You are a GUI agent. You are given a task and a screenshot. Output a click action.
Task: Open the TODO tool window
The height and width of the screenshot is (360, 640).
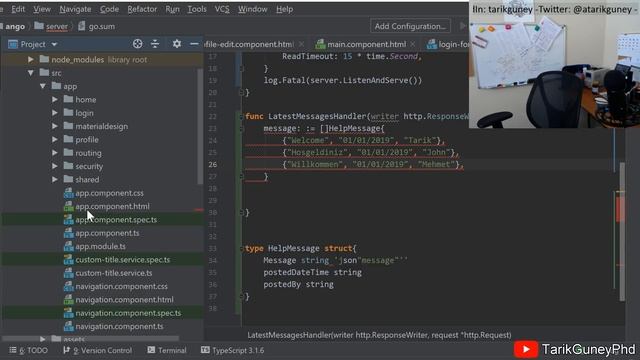(28, 350)
